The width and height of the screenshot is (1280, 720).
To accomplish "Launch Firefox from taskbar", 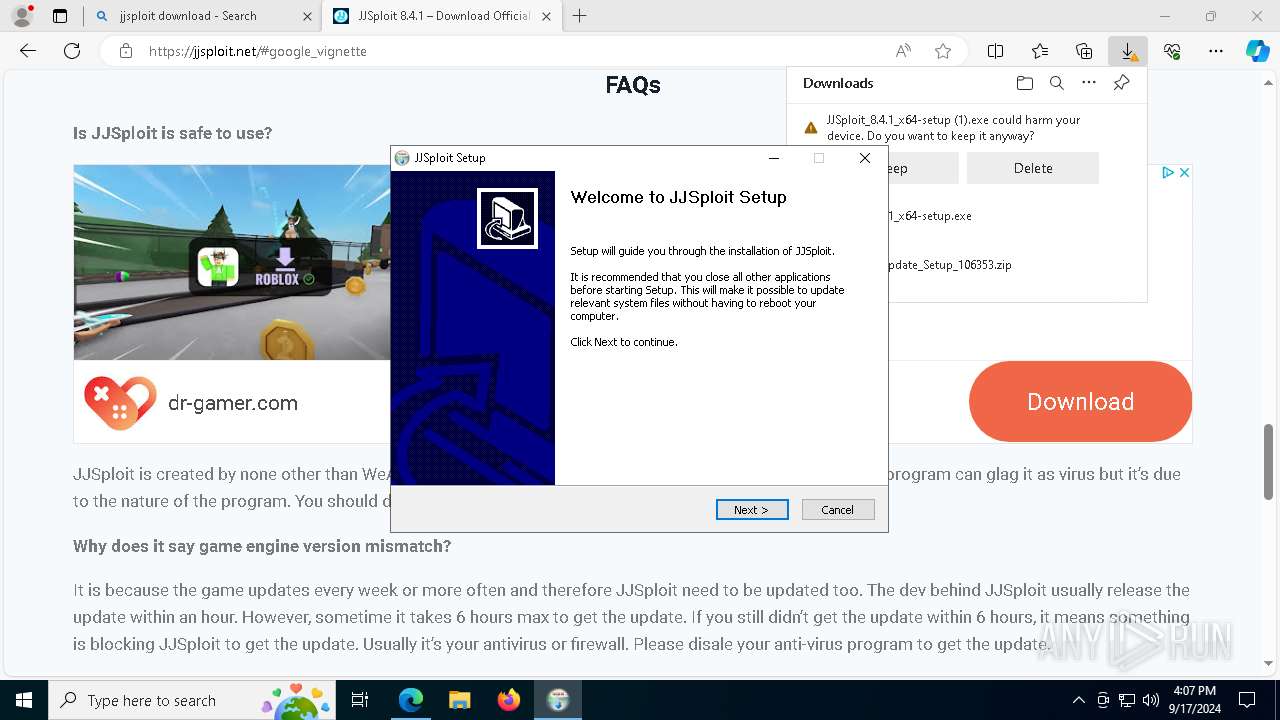I will click(508, 700).
